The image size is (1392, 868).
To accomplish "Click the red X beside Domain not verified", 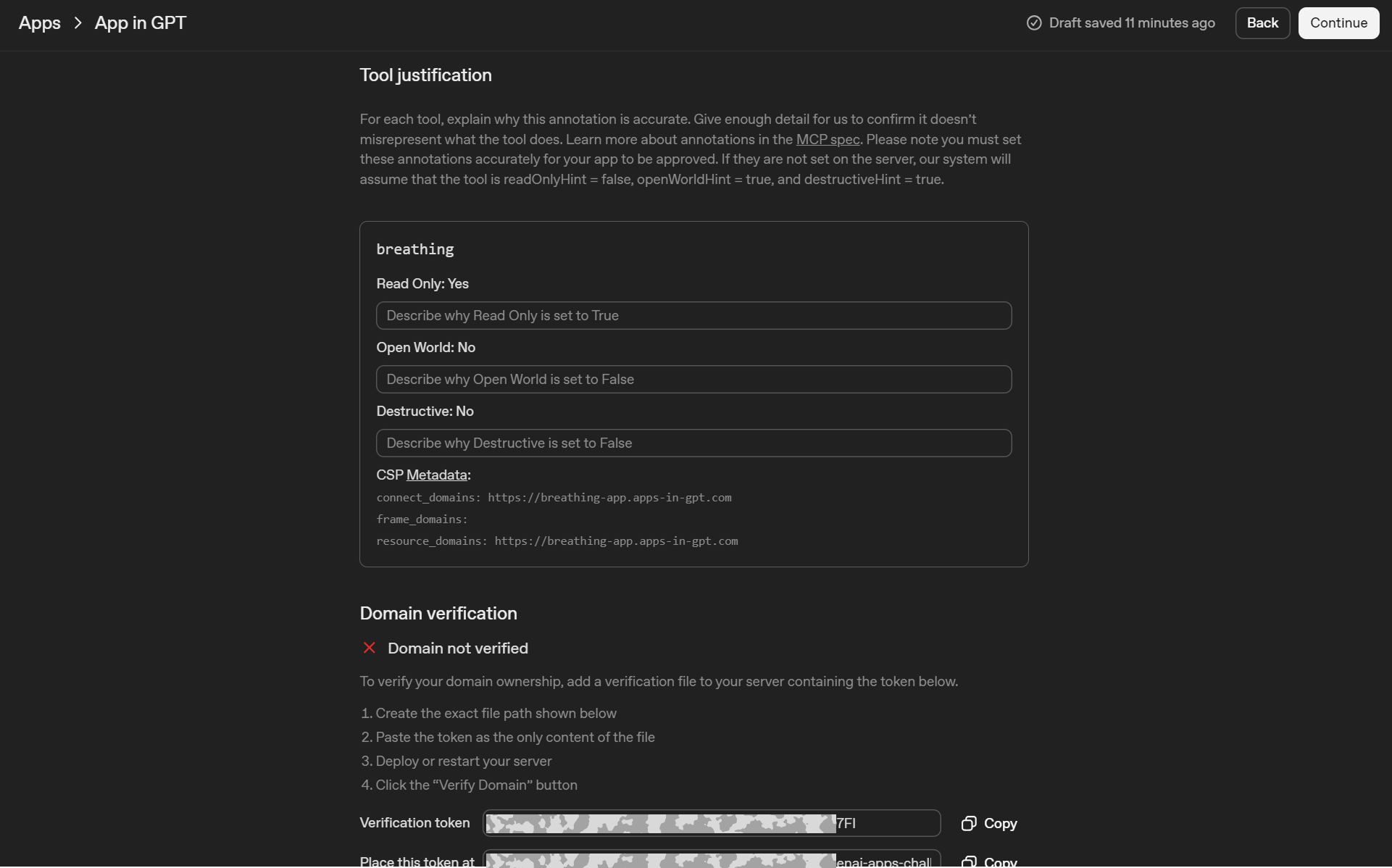I will click(x=370, y=648).
